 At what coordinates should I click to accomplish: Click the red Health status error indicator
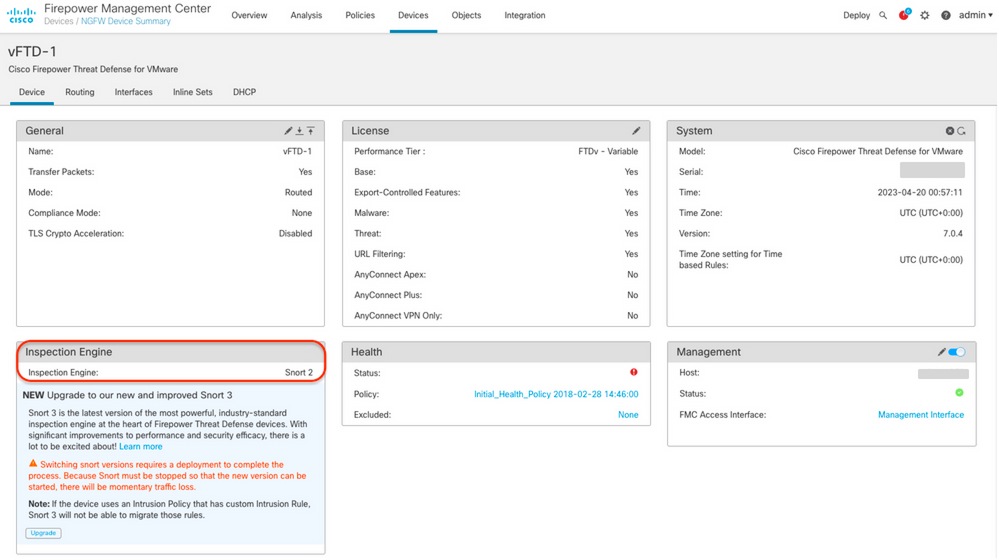pyautogui.click(x=634, y=373)
